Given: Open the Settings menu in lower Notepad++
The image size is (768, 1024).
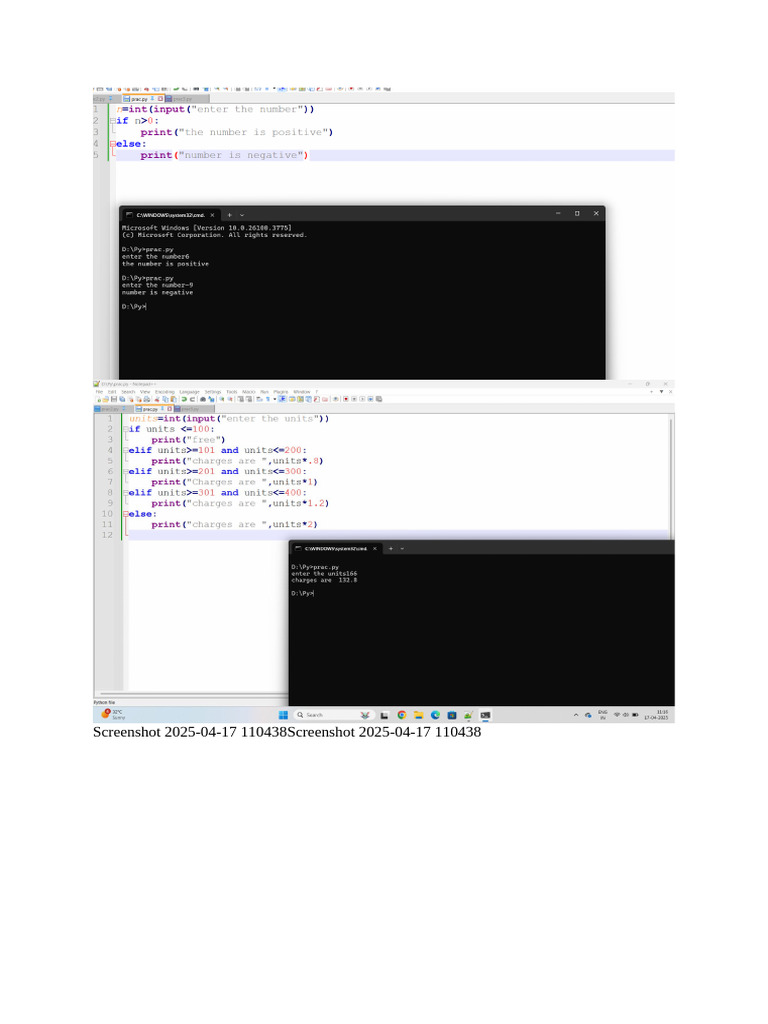Looking at the screenshot, I should click(x=213, y=392).
